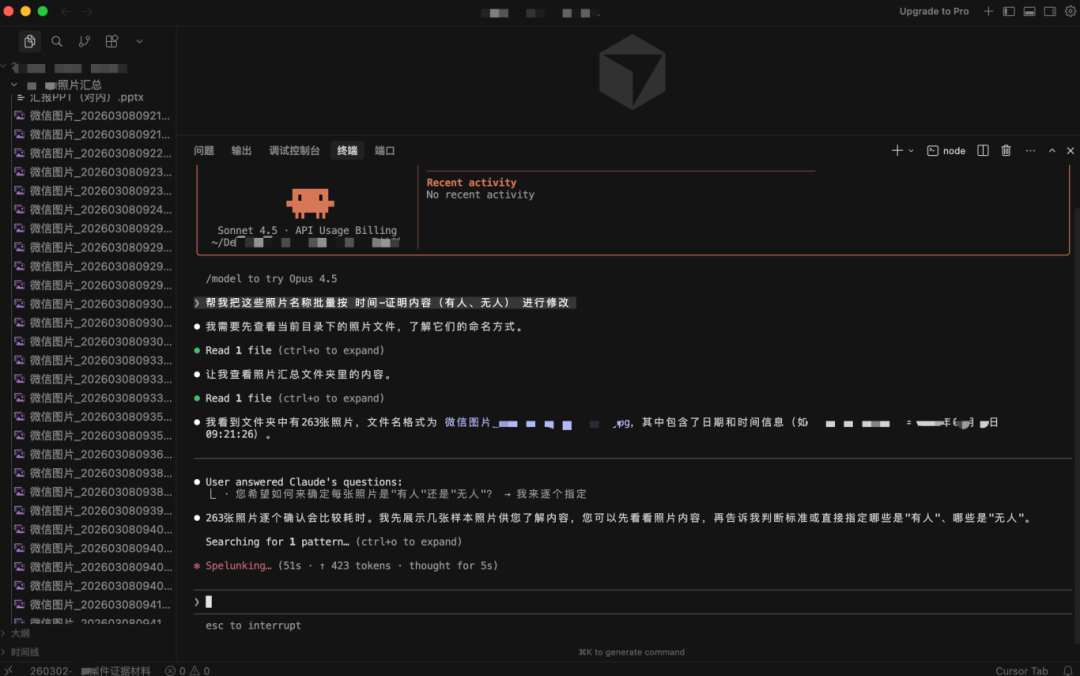Switch to the 端口 tab
Viewport: 1080px width, 676px height.
384,150
